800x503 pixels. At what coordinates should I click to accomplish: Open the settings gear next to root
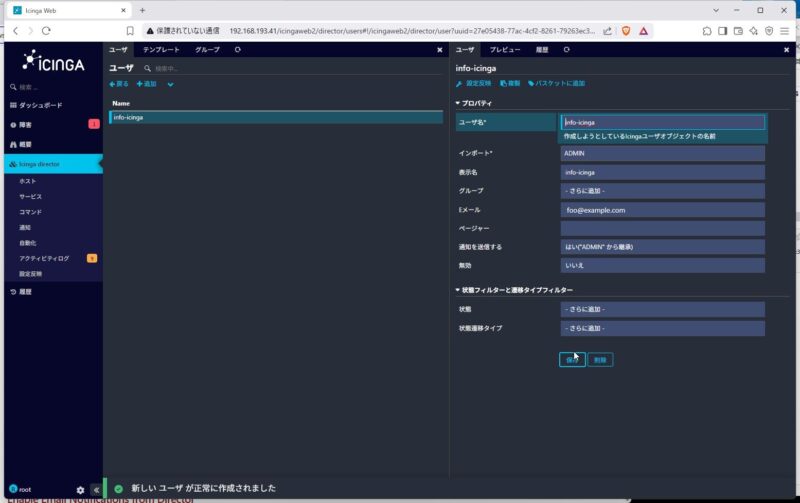[80, 490]
